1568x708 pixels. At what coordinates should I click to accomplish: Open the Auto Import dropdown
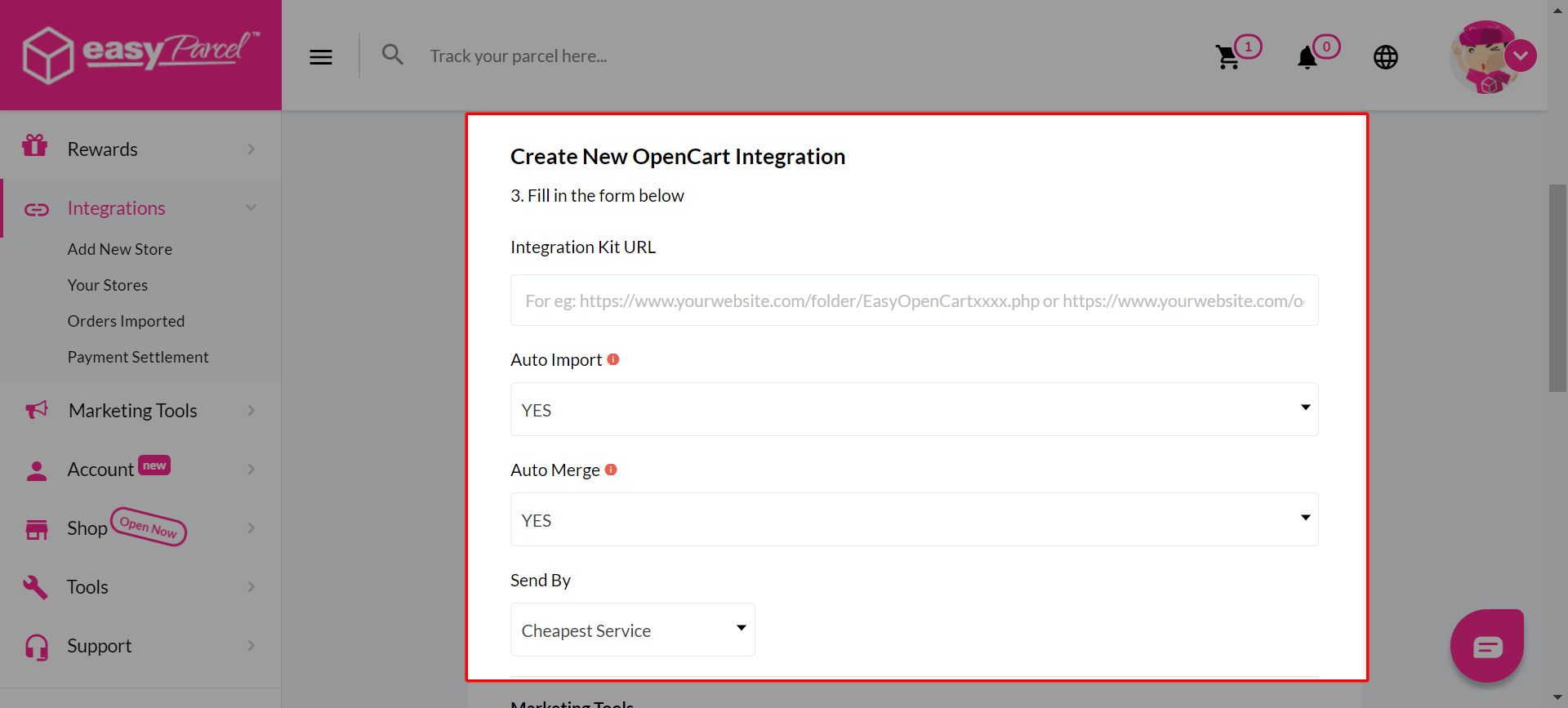(x=914, y=409)
